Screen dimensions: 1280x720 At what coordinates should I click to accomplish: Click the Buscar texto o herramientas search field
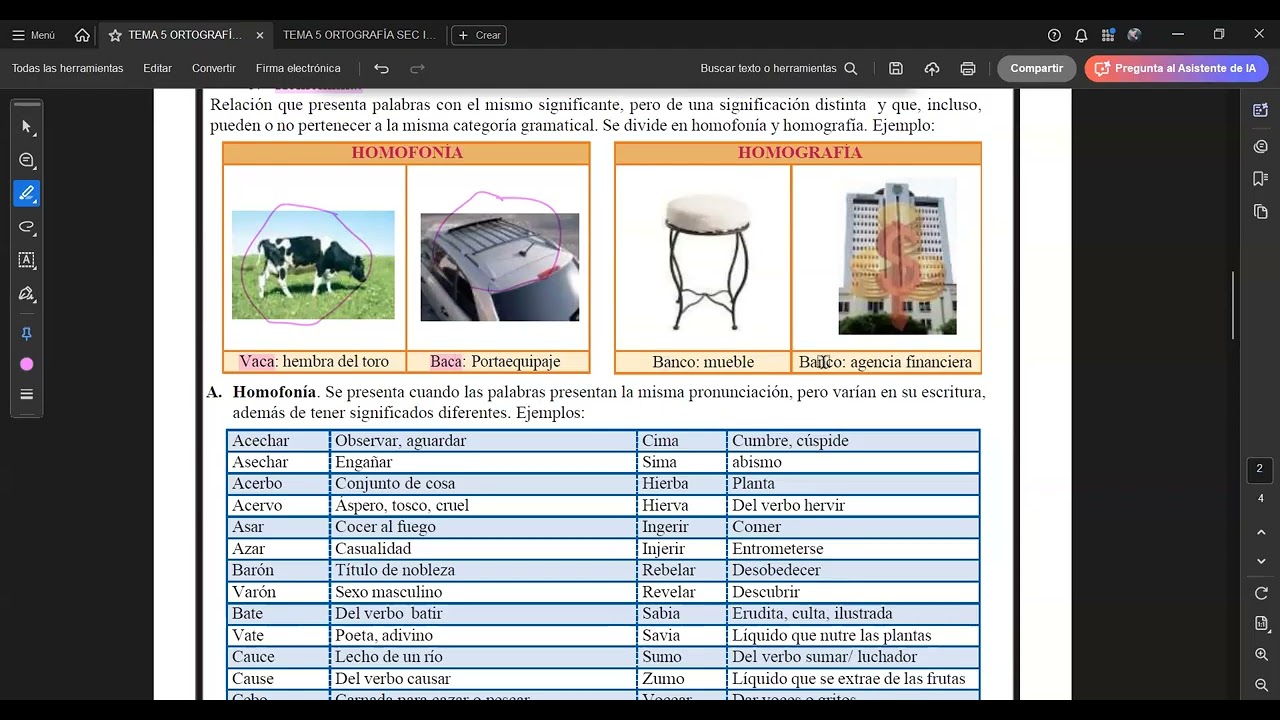778,68
